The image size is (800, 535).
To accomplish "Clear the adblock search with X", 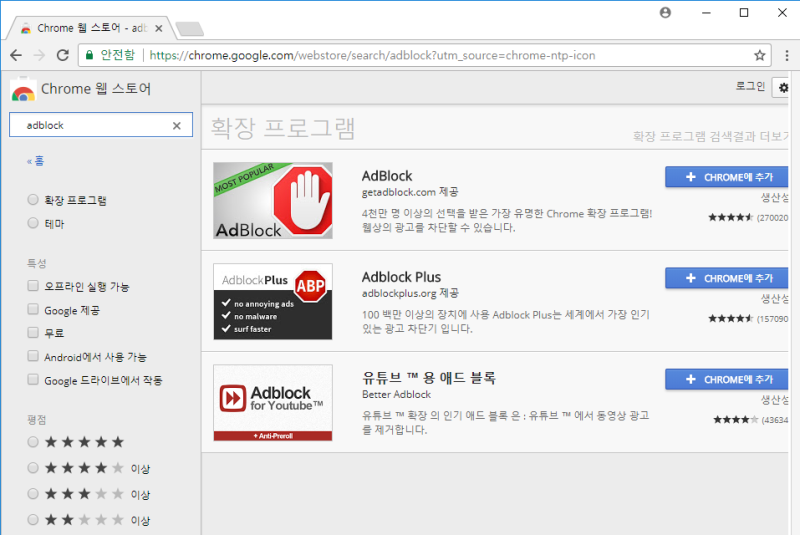I will 177,125.
